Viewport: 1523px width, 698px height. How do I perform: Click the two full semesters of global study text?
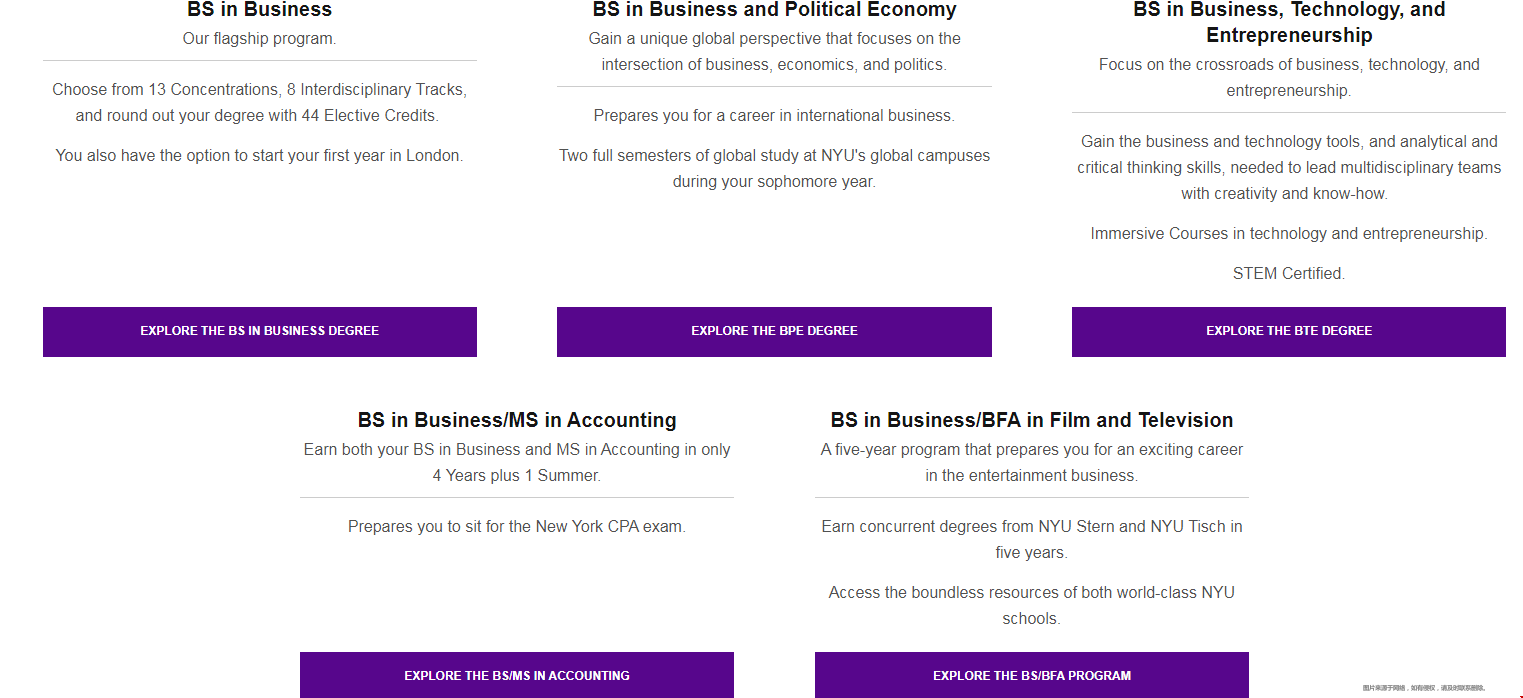pyautogui.click(x=774, y=168)
